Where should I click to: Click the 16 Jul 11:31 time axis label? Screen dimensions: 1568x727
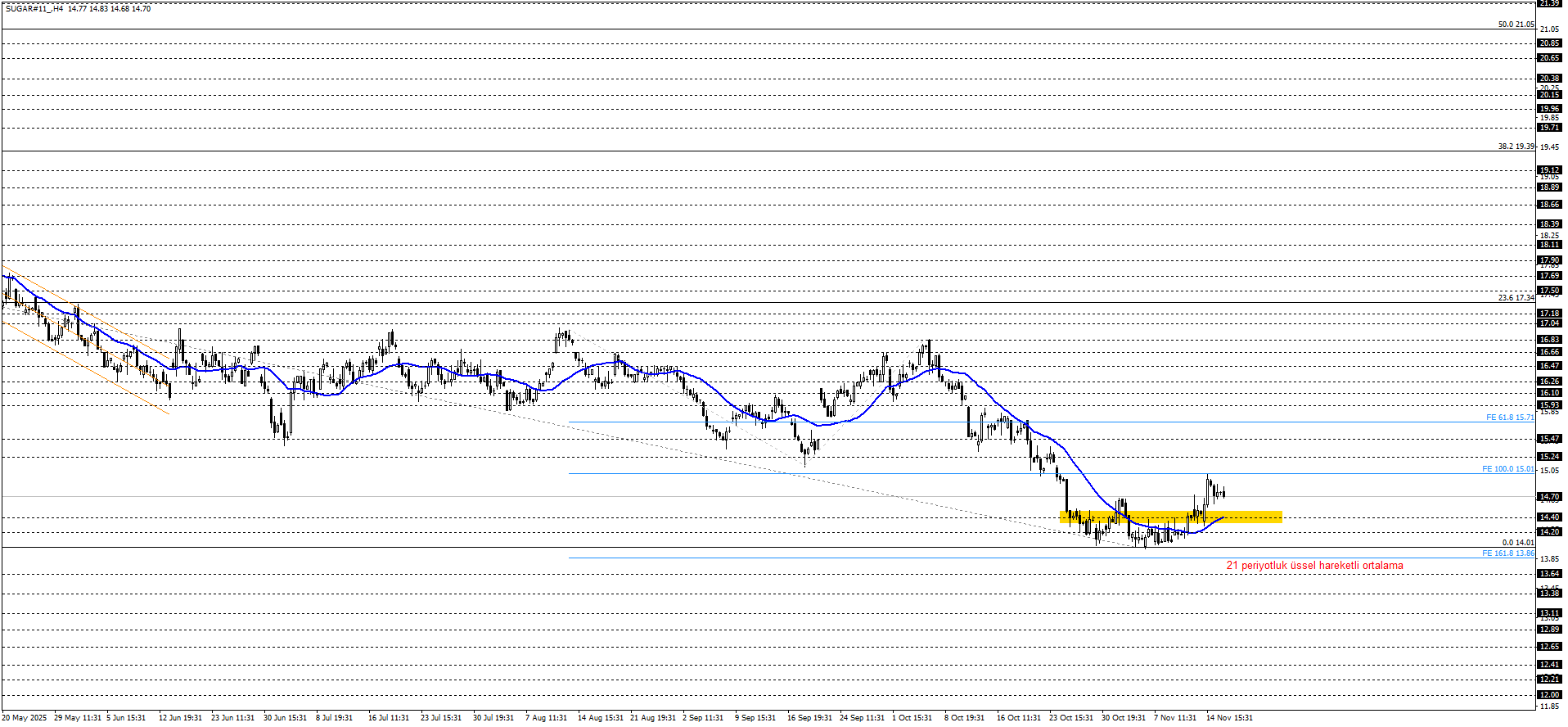point(389,718)
